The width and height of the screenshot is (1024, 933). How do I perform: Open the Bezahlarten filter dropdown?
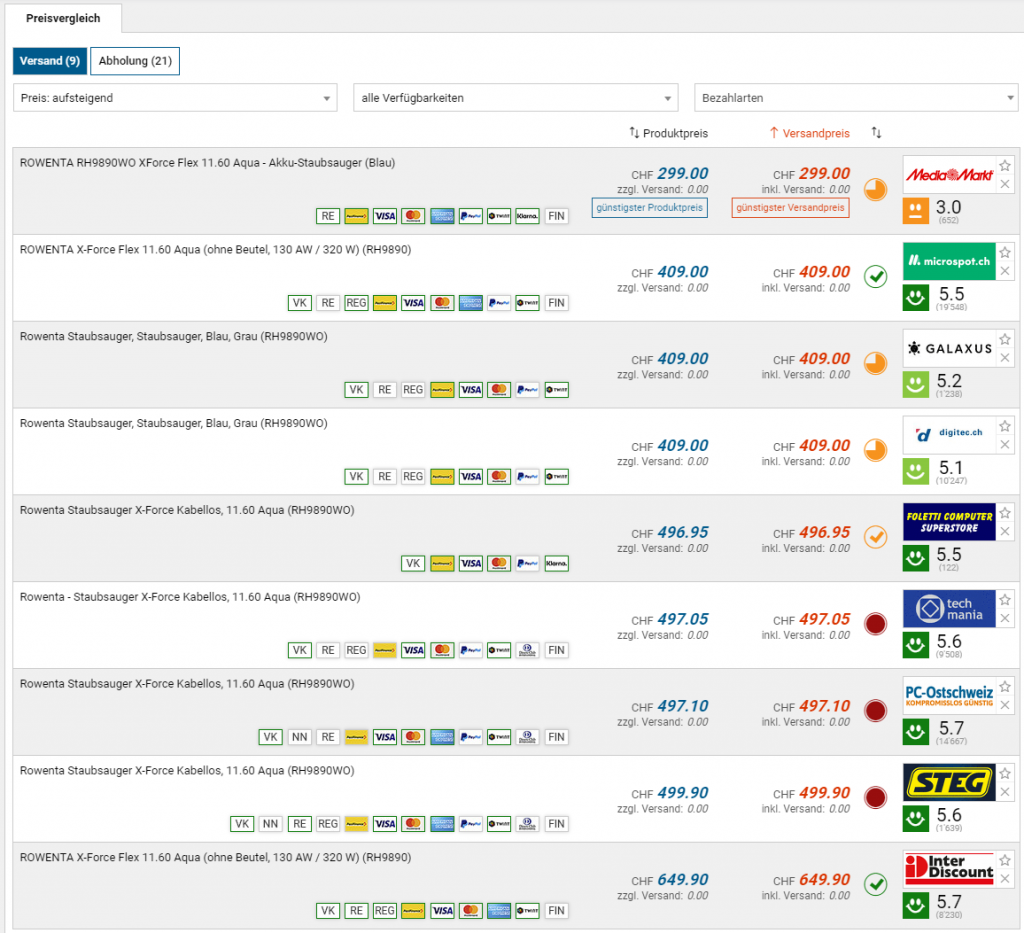[856, 98]
